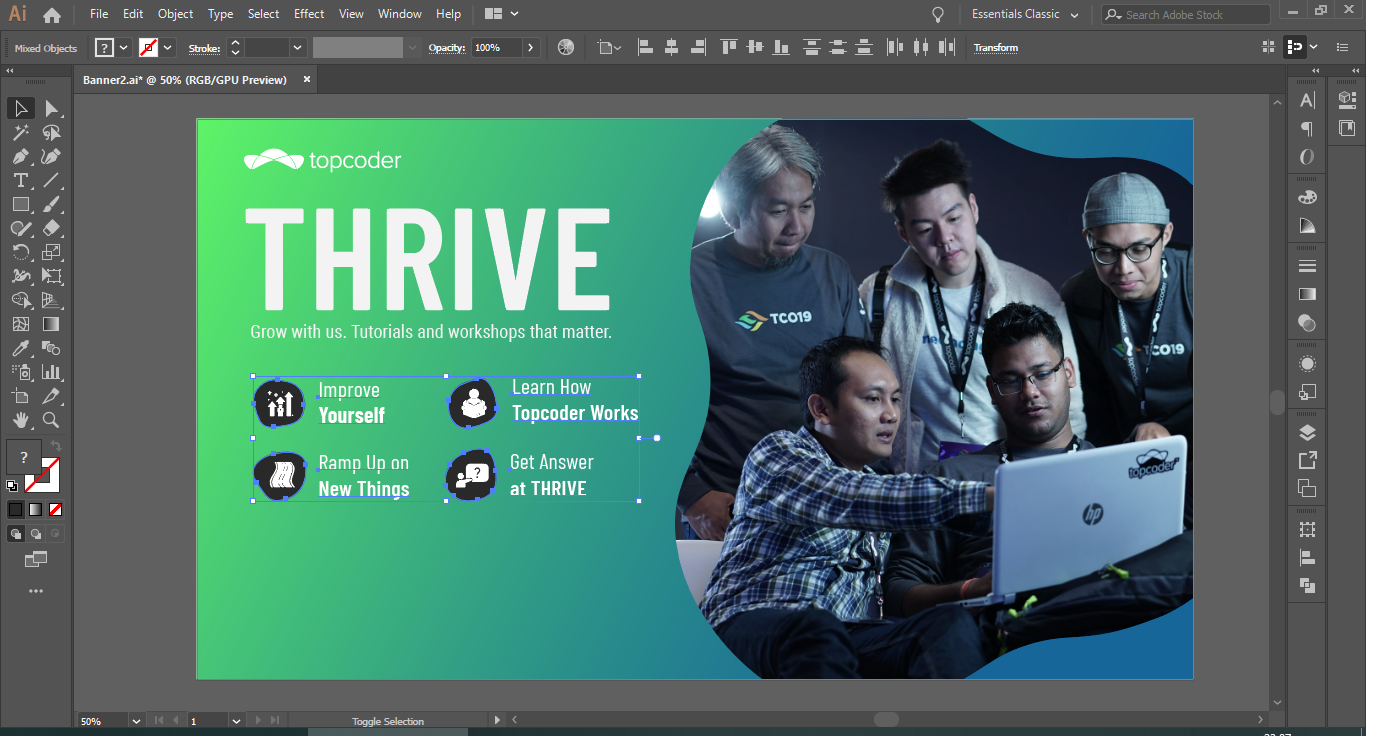Reset to default fill and stroke
Viewport: 1374px width, 736px height.
tap(12, 486)
